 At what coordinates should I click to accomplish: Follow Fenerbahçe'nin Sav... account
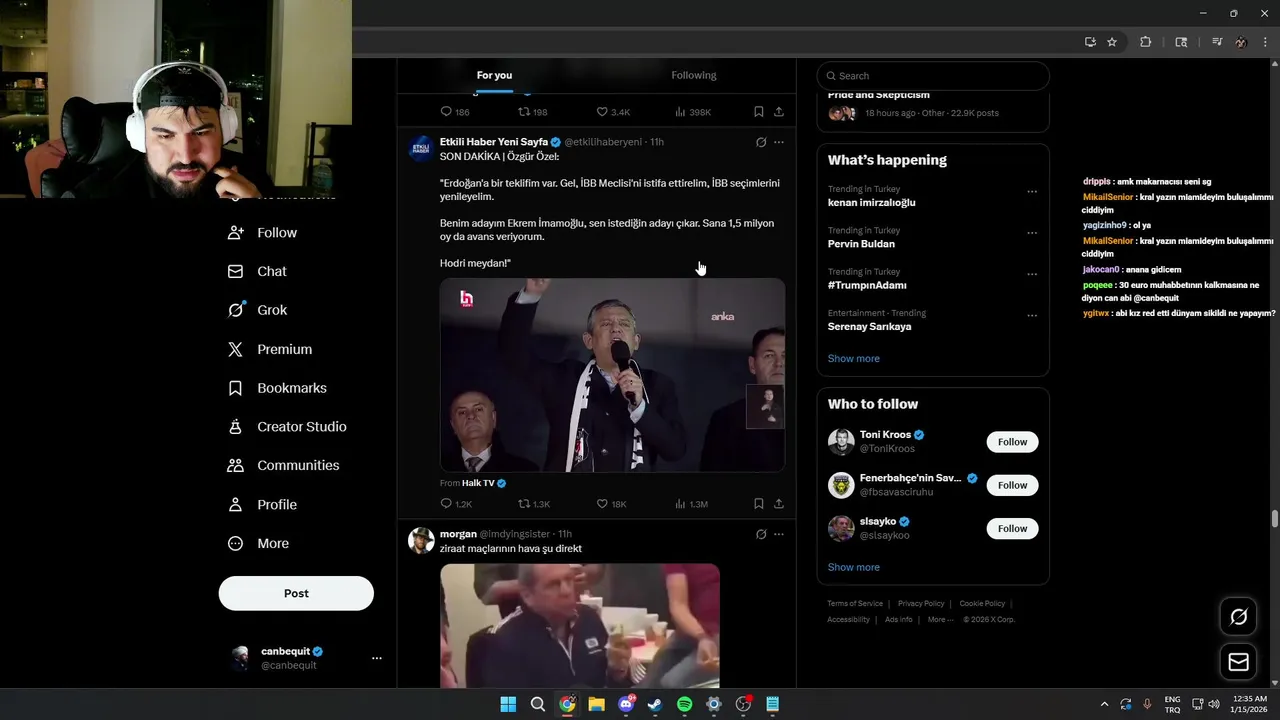pos(1012,485)
